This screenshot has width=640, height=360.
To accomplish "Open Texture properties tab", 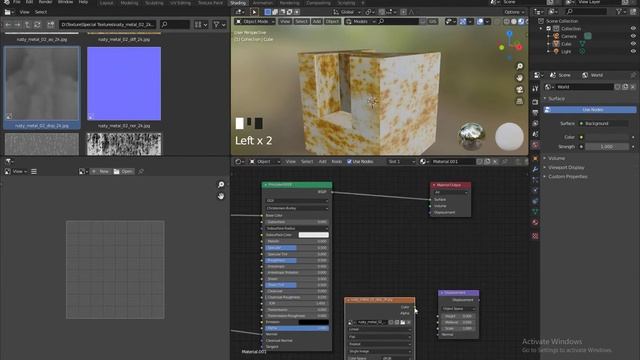I will pos(535,236).
